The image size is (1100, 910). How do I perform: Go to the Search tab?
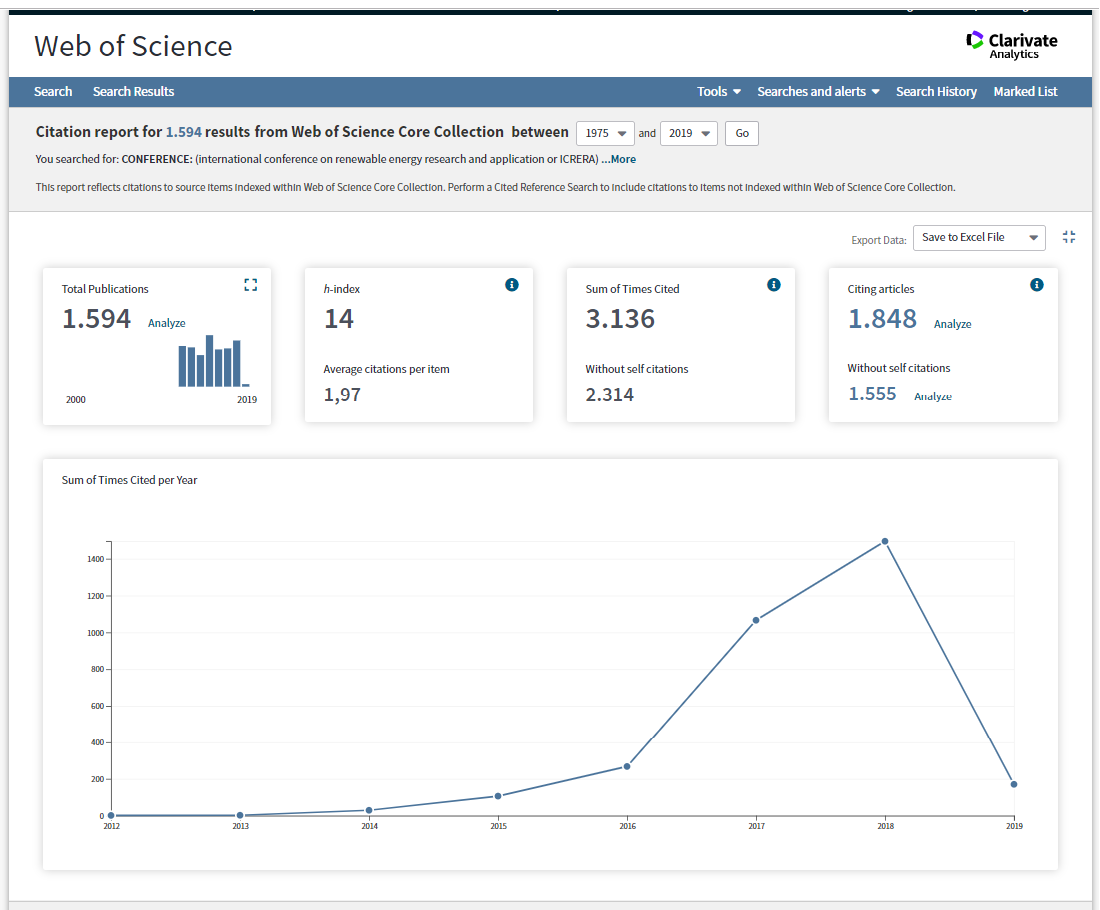pyautogui.click(x=53, y=92)
